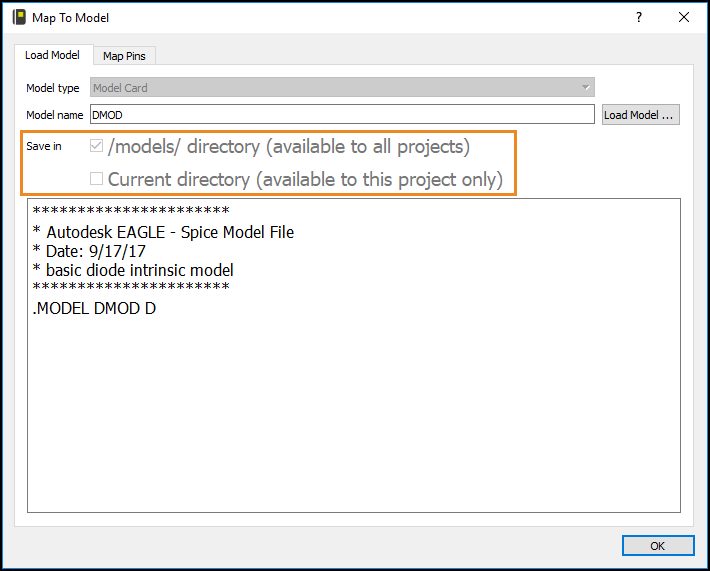Screen dimensions: 710x571
Task: Click the question mark help button
Action: click(x=639, y=17)
